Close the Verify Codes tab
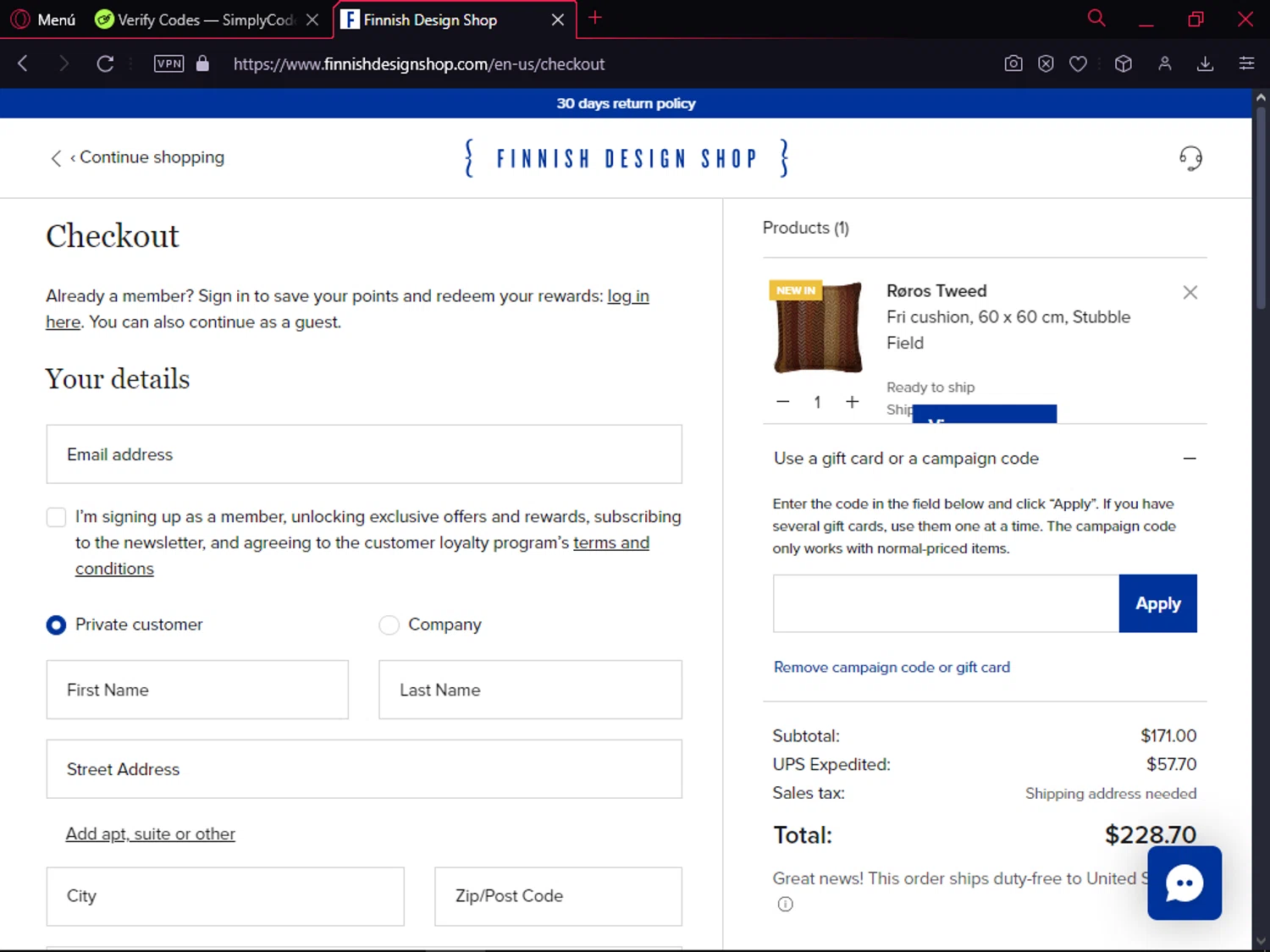 point(312,19)
